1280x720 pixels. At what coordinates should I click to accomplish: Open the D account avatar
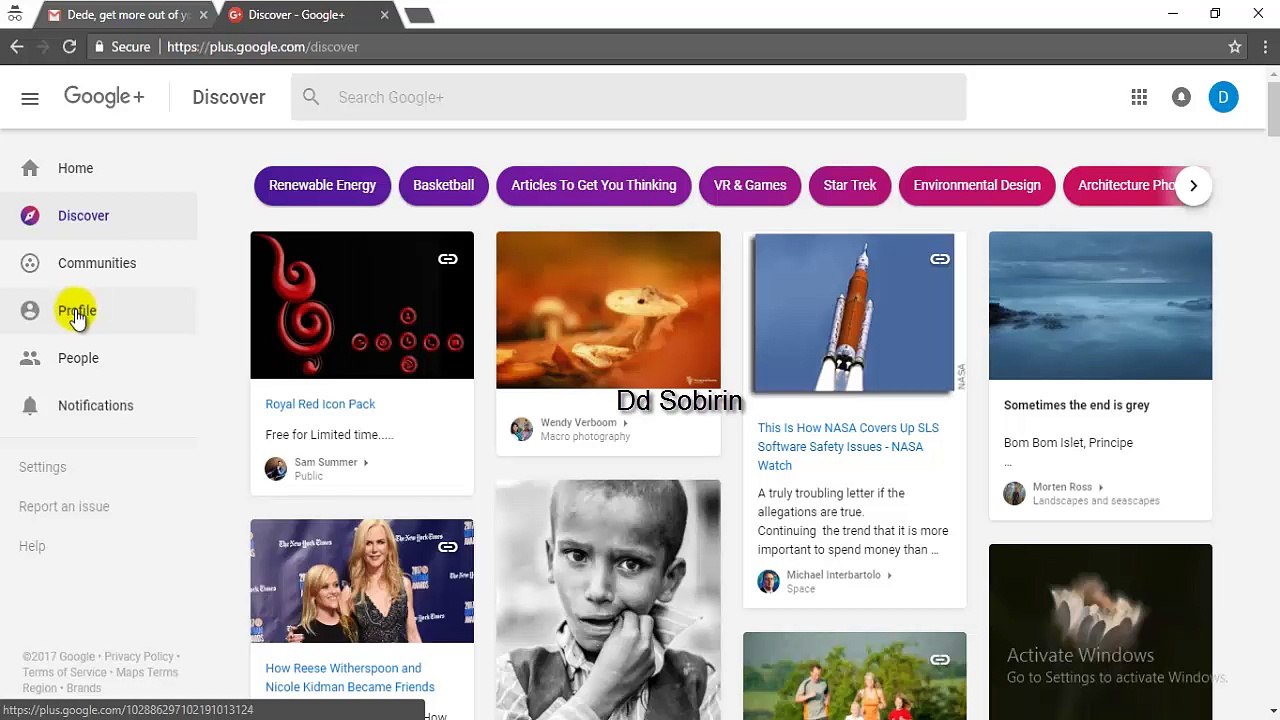[1223, 97]
